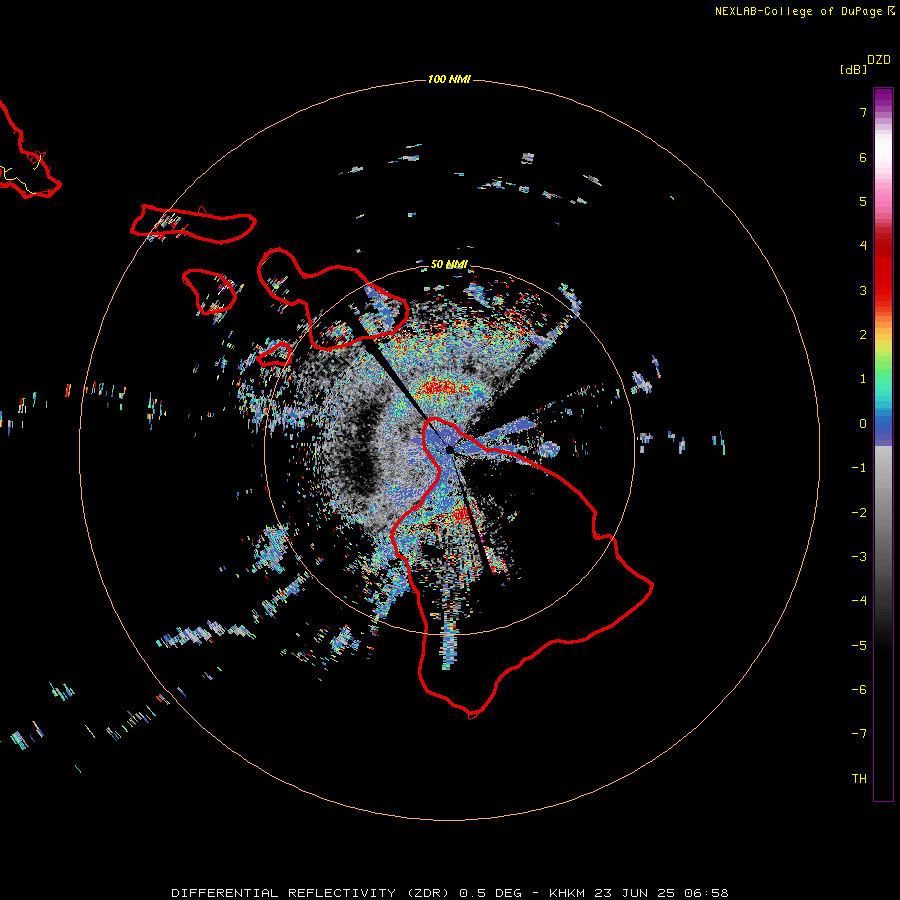Click the 06:58 timestamp in the title
Viewport: 900px width, 900px height.
(706, 893)
